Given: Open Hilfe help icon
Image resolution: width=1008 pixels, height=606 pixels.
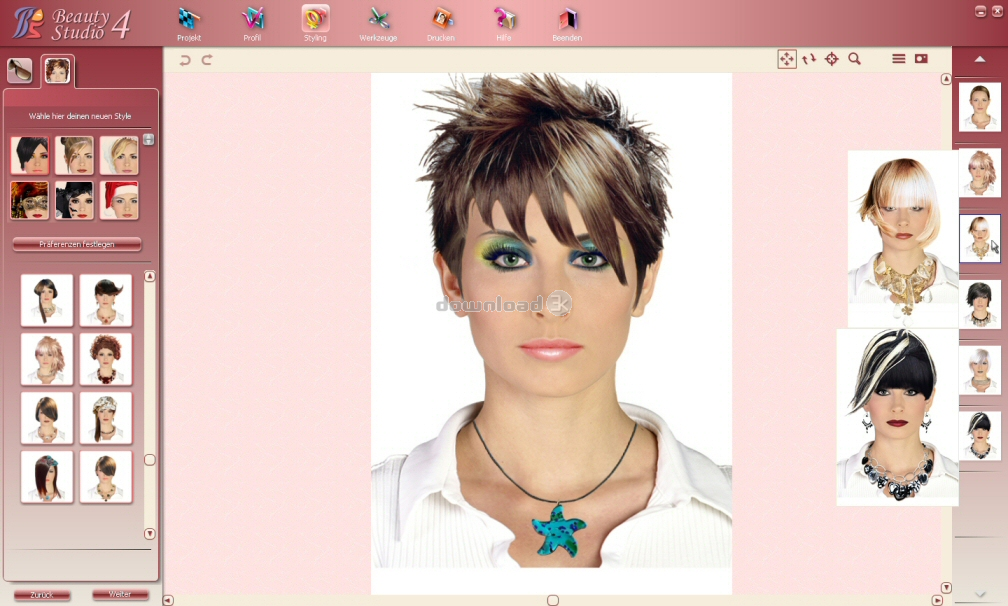Looking at the screenshot, I should coord(504,20).
